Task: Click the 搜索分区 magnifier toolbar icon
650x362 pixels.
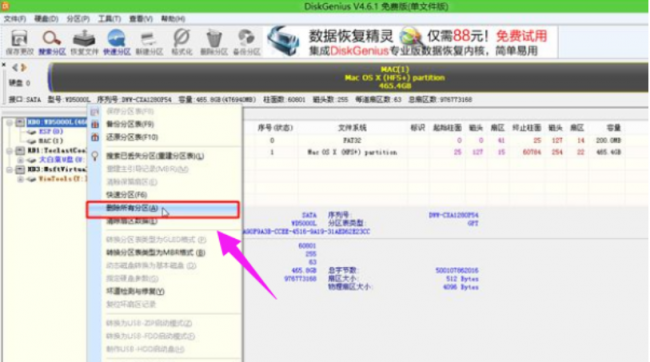Action: click(51, 39)
